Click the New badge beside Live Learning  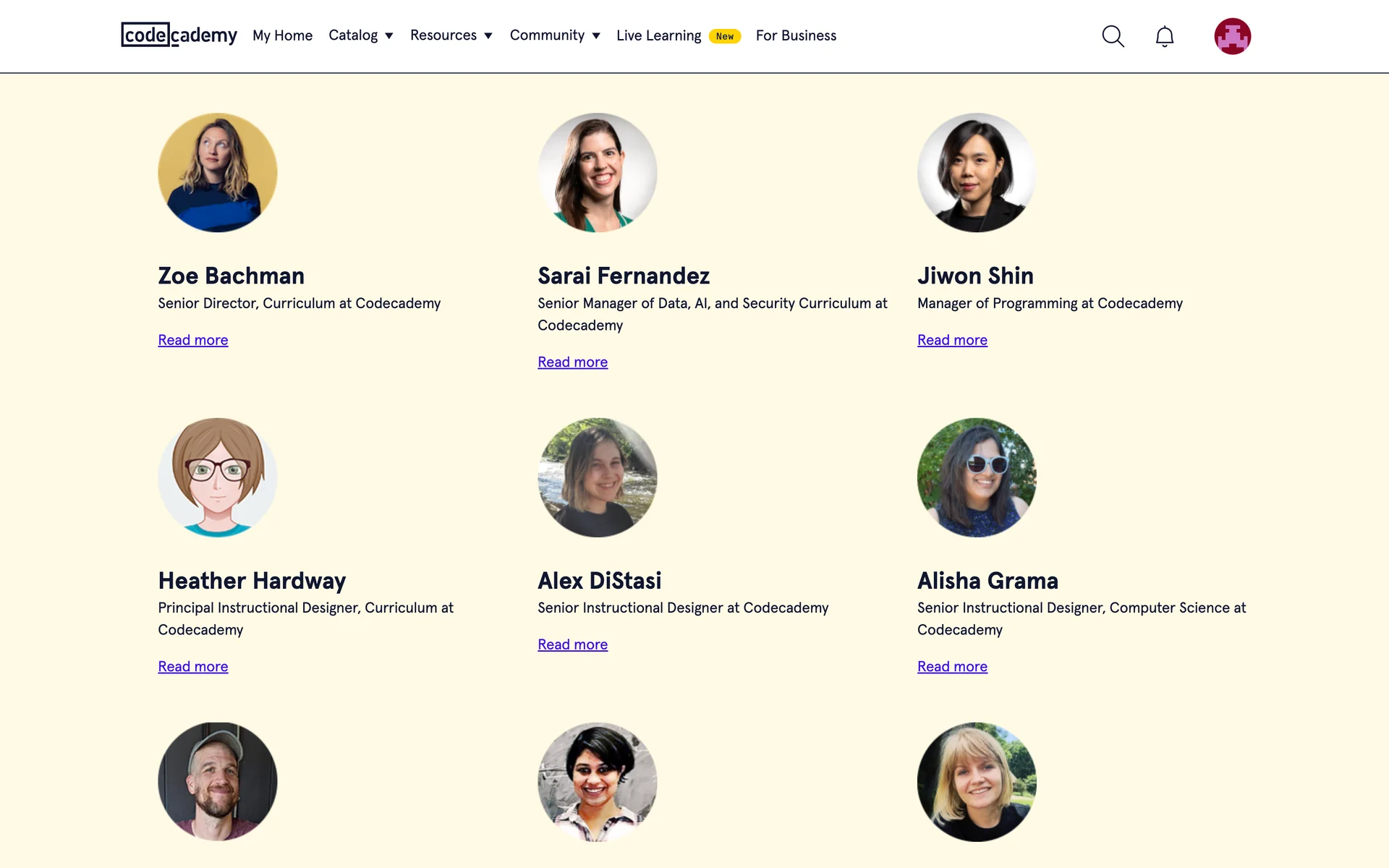(724, 36)
